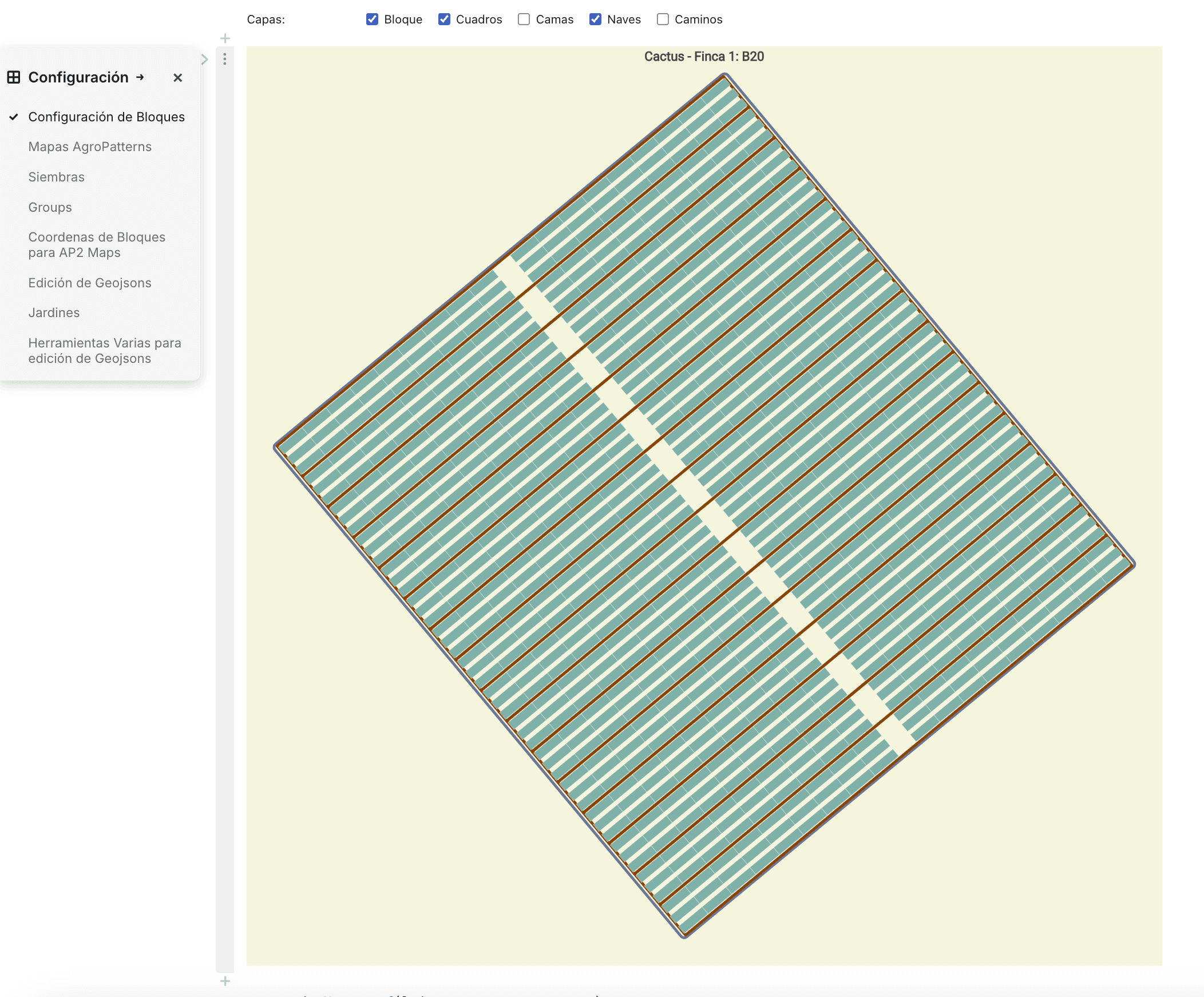The height and width of the screenshot is (997, 1204).
Task: Enable the Caminos layer checkbox
Action: pyautogui.click(x=663, y=19)
